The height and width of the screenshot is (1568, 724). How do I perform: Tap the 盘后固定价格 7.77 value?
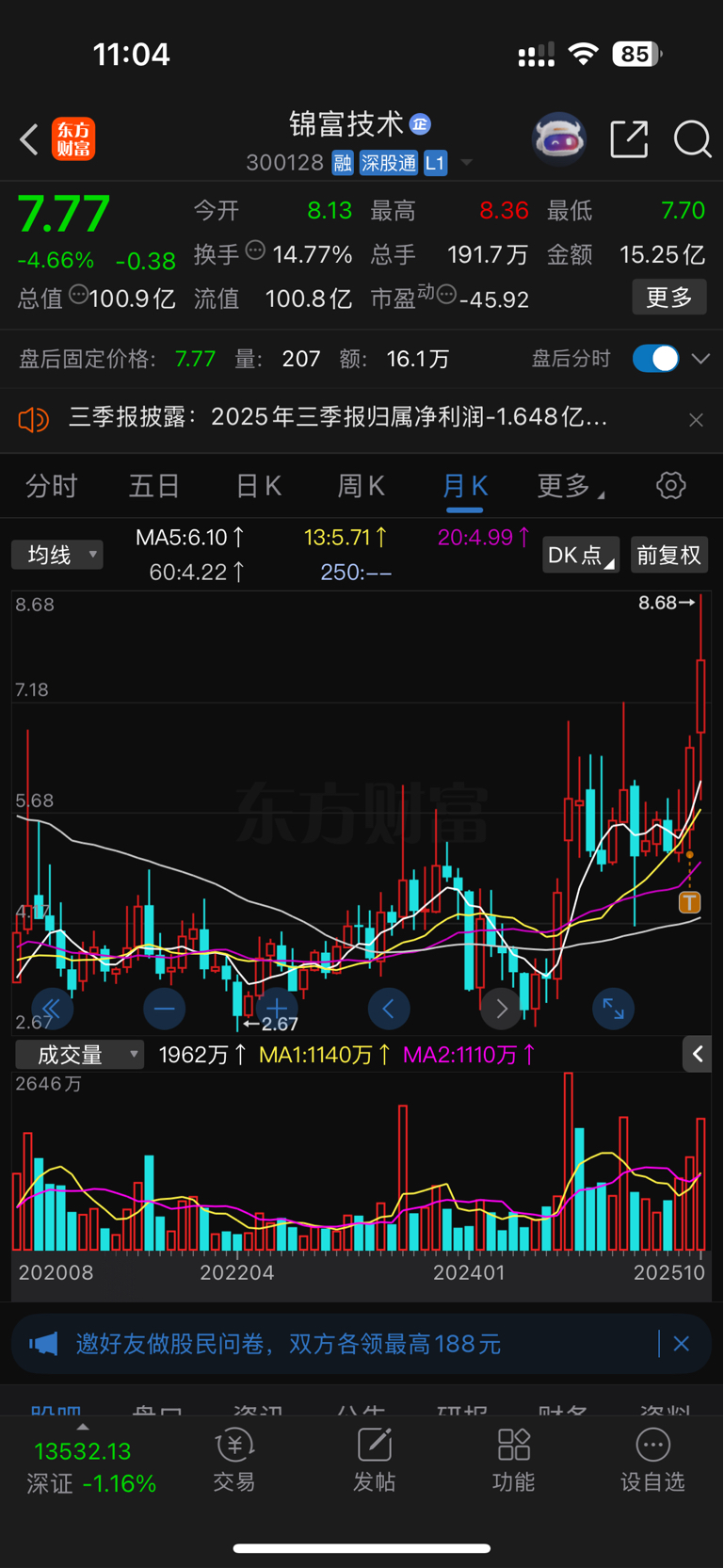(195, 359)
